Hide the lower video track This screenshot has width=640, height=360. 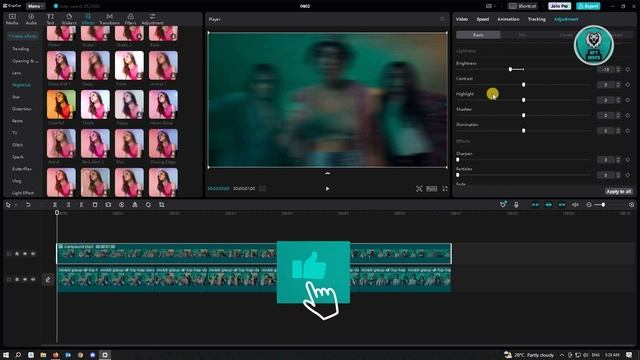click(25, 280)
